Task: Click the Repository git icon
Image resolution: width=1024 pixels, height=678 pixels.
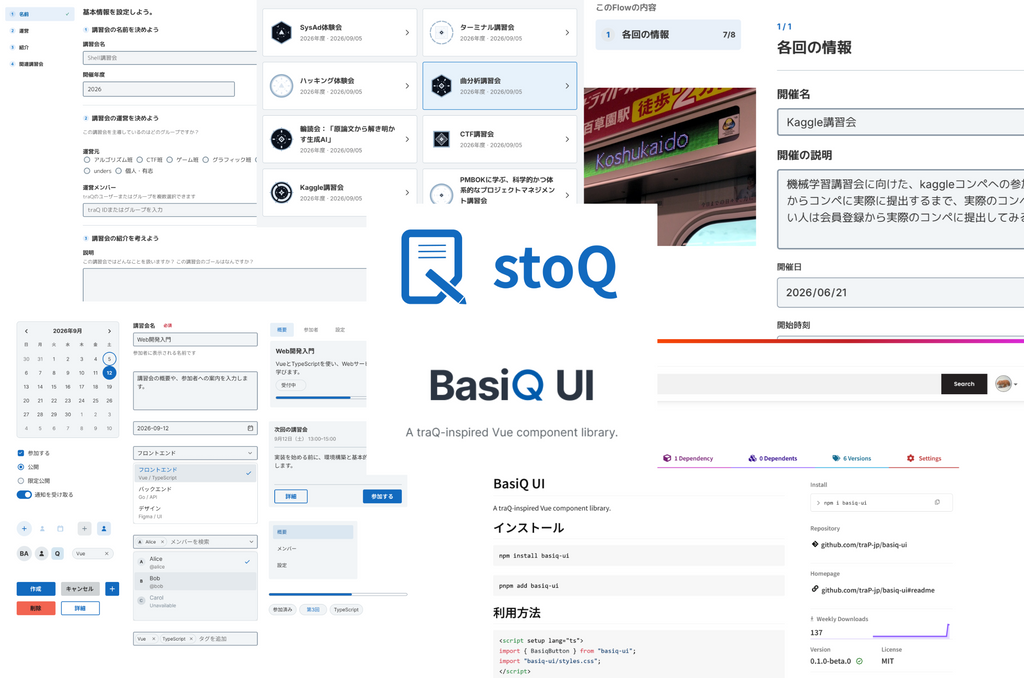Action: point(815,544)
